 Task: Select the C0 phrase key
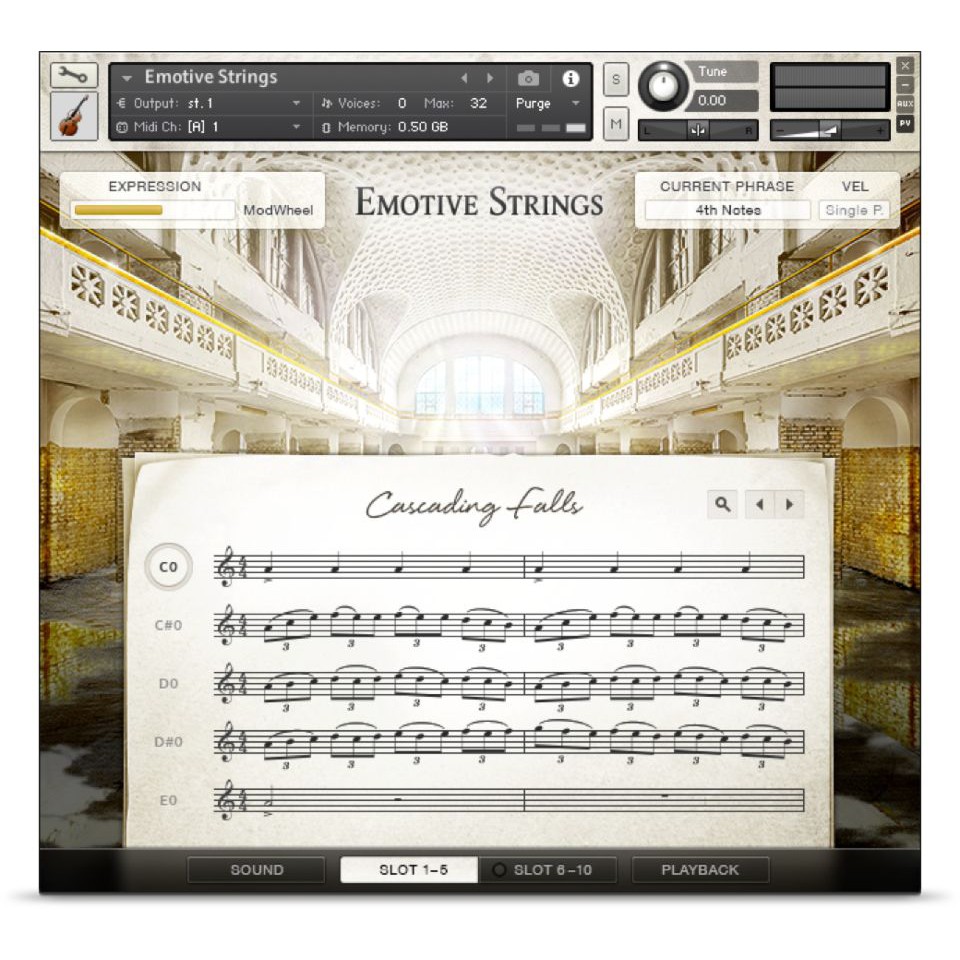coord(168,567)
